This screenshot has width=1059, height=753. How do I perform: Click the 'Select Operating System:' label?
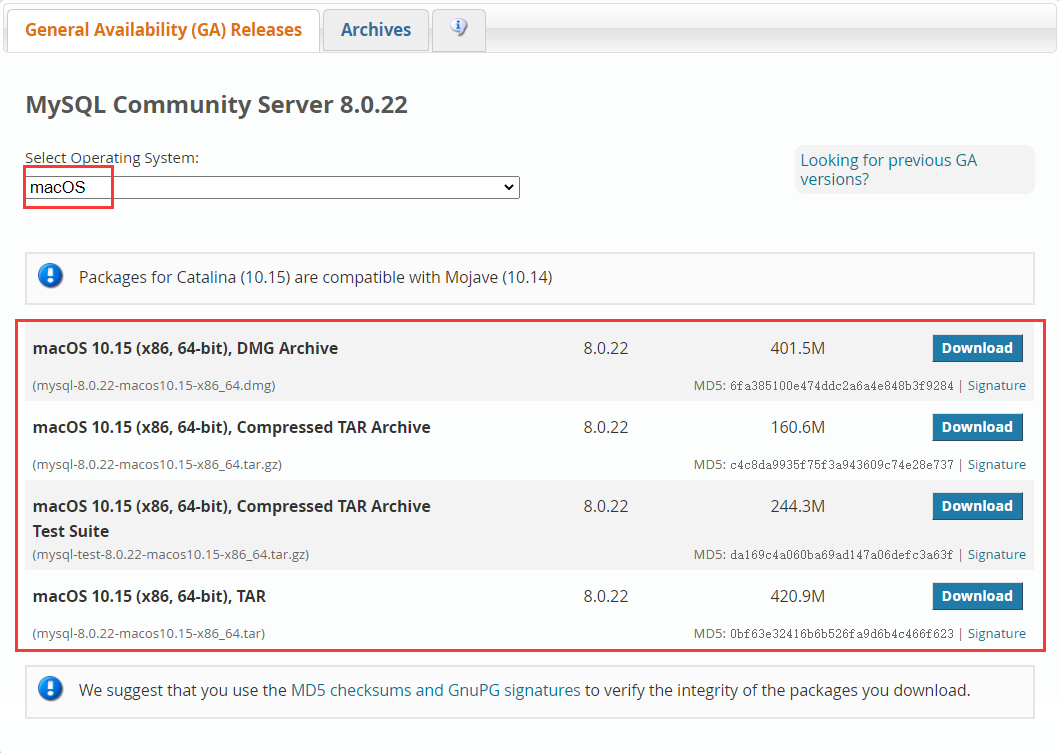pos(112,158)
